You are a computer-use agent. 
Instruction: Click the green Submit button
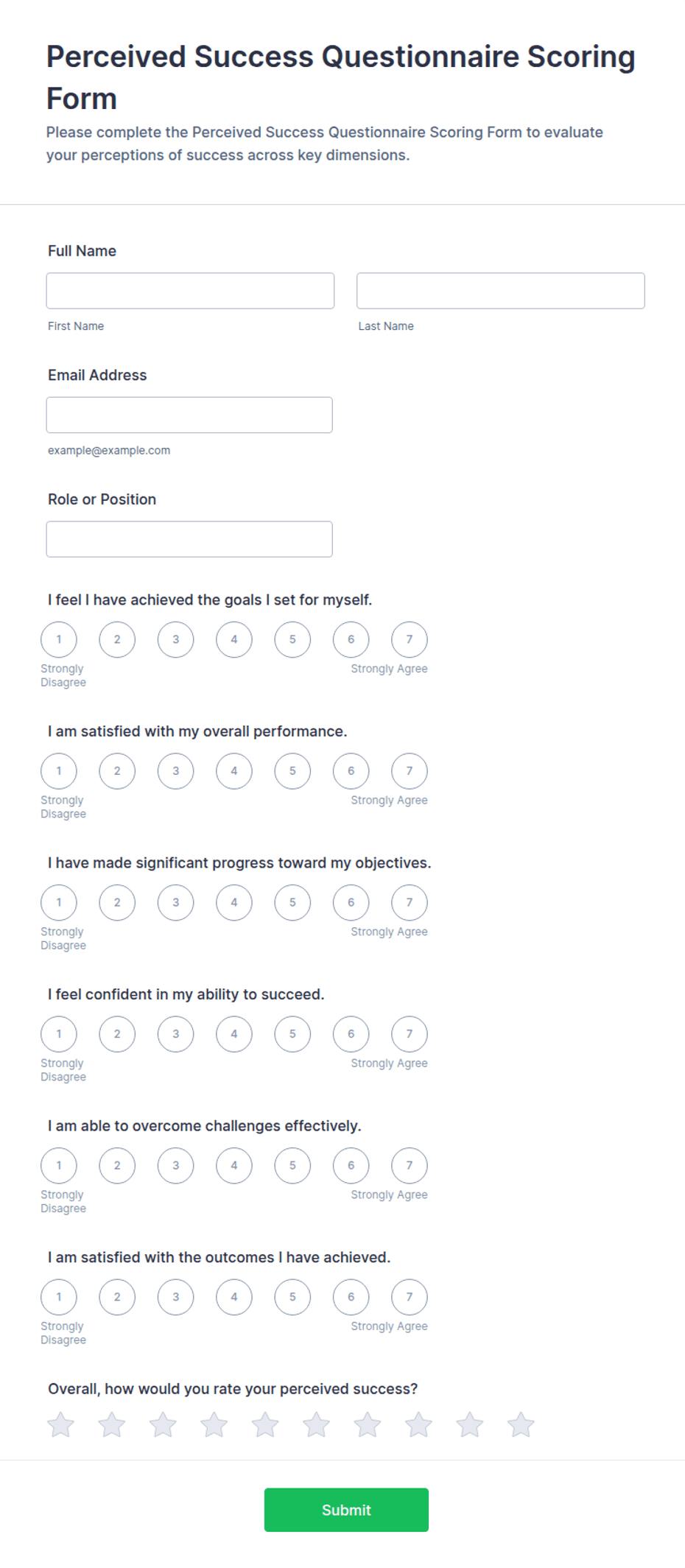click(346, 1510)
